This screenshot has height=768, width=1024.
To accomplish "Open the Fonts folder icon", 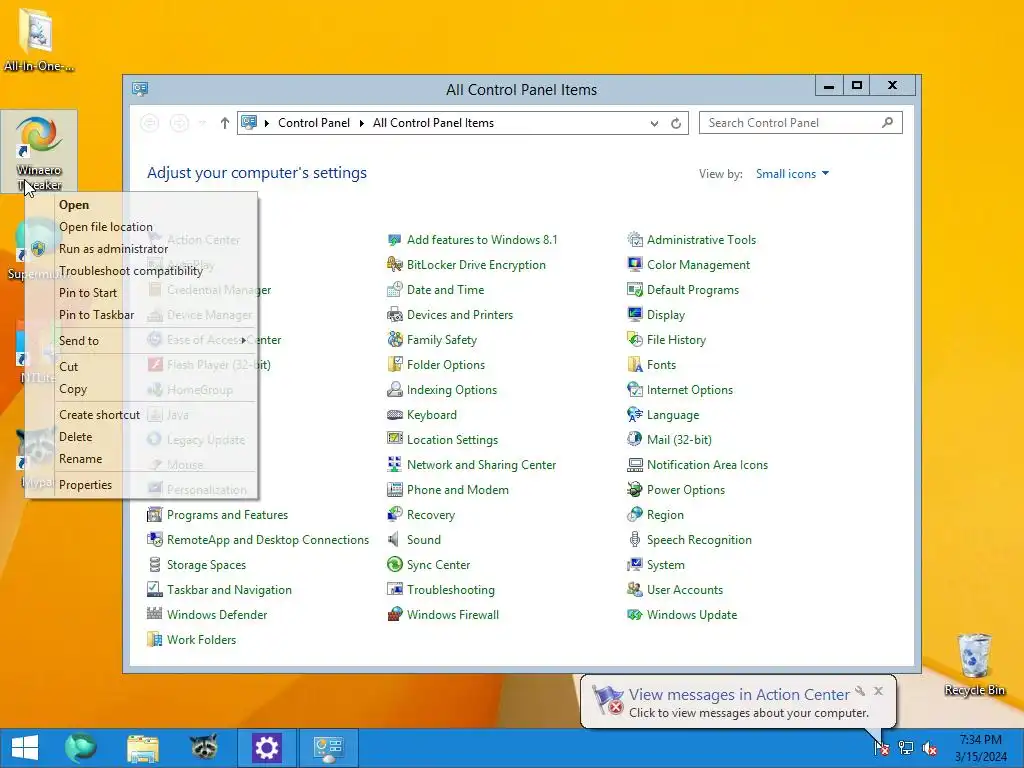I will coord(635,364).
